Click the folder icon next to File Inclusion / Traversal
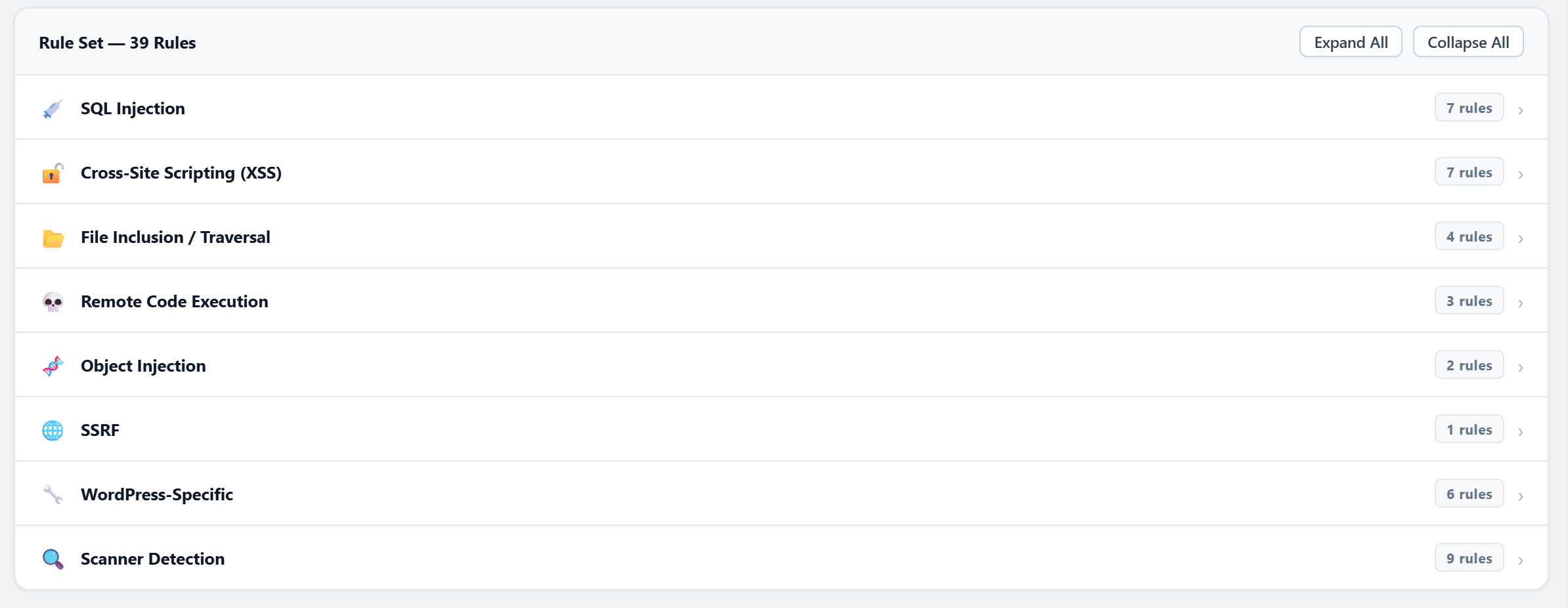Viewport: 1568px width, 608px height. tap(53, 237)
